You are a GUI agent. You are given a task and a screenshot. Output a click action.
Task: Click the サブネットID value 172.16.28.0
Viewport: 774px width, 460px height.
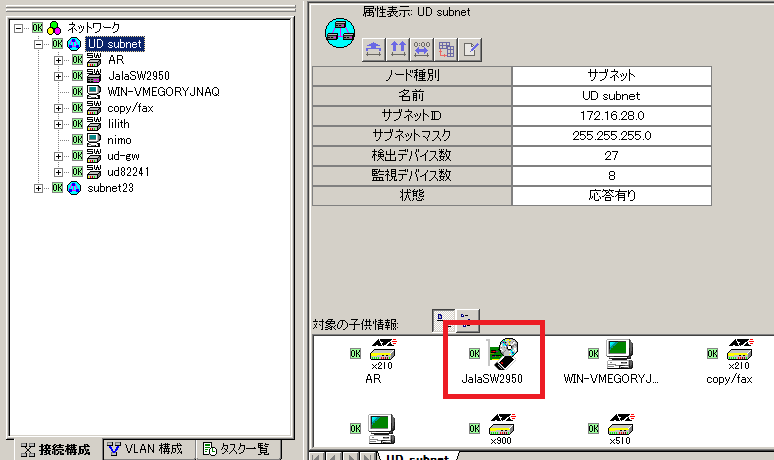(612, 115)
